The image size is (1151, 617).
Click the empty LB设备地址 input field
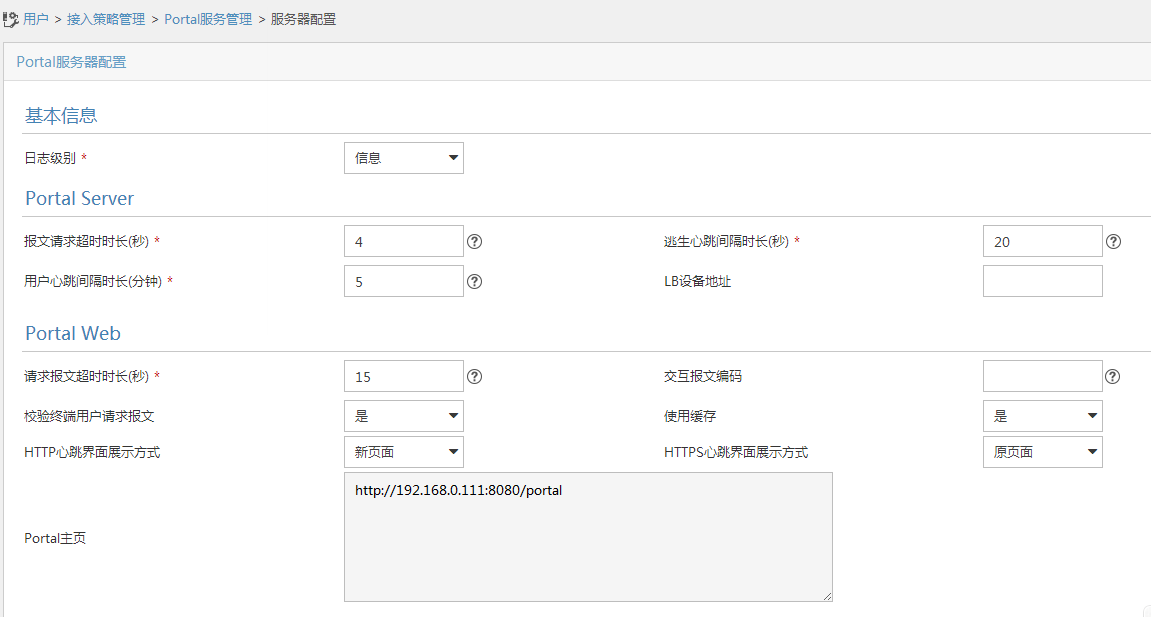click(1042, 282)
